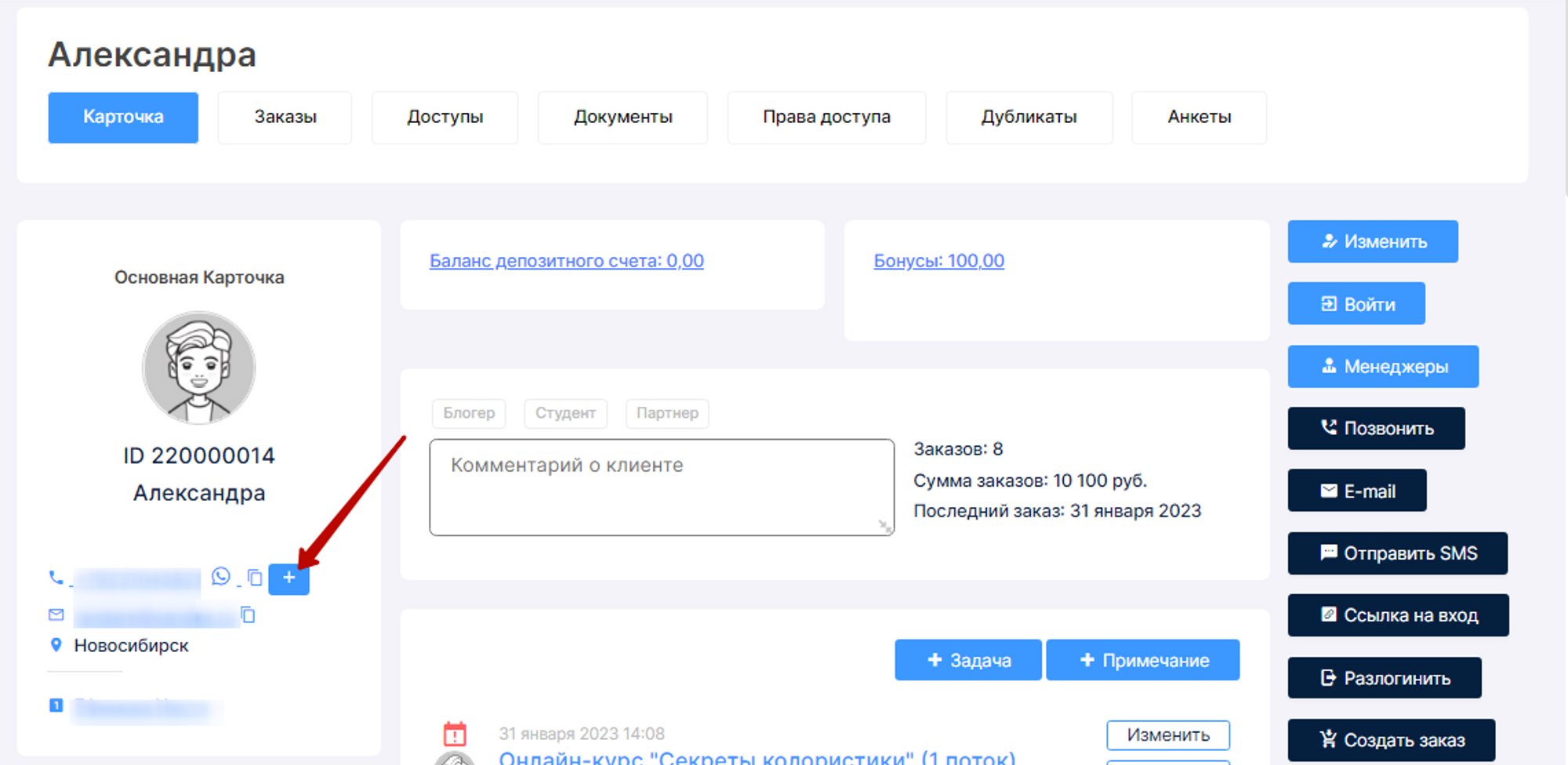Click the WhatsApp icon next to the phone number
Image resolution: width=1568 pixels, height=765 pixels.
[221, 577]
